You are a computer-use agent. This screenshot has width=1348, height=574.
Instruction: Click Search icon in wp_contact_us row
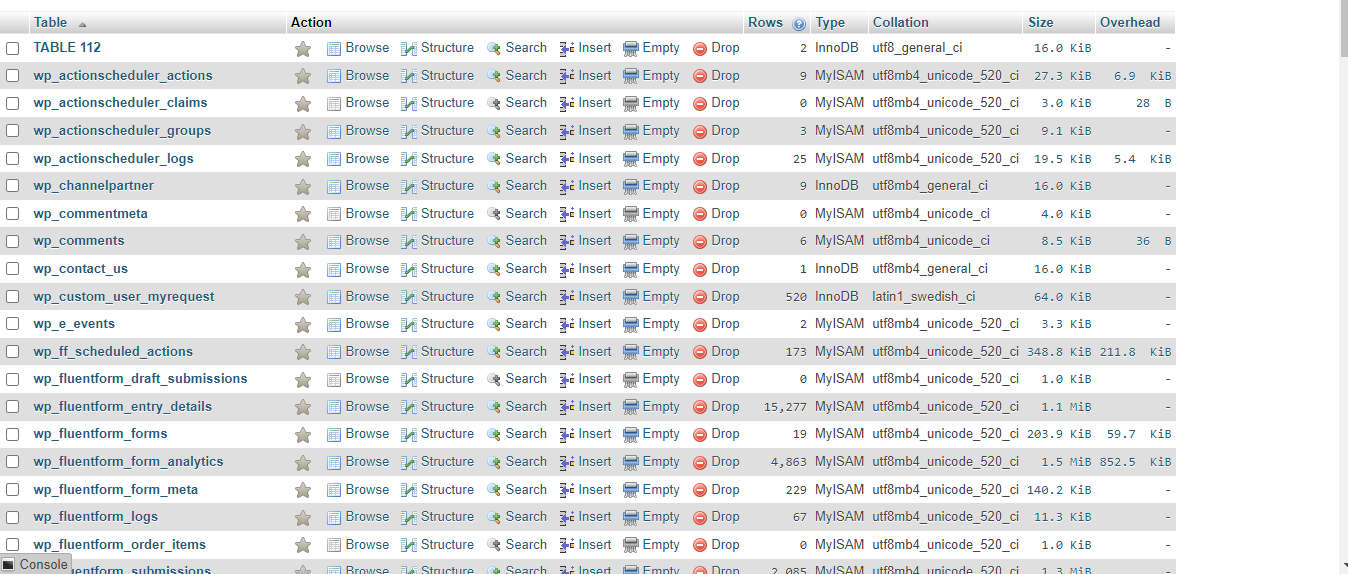tap(494, 269)
